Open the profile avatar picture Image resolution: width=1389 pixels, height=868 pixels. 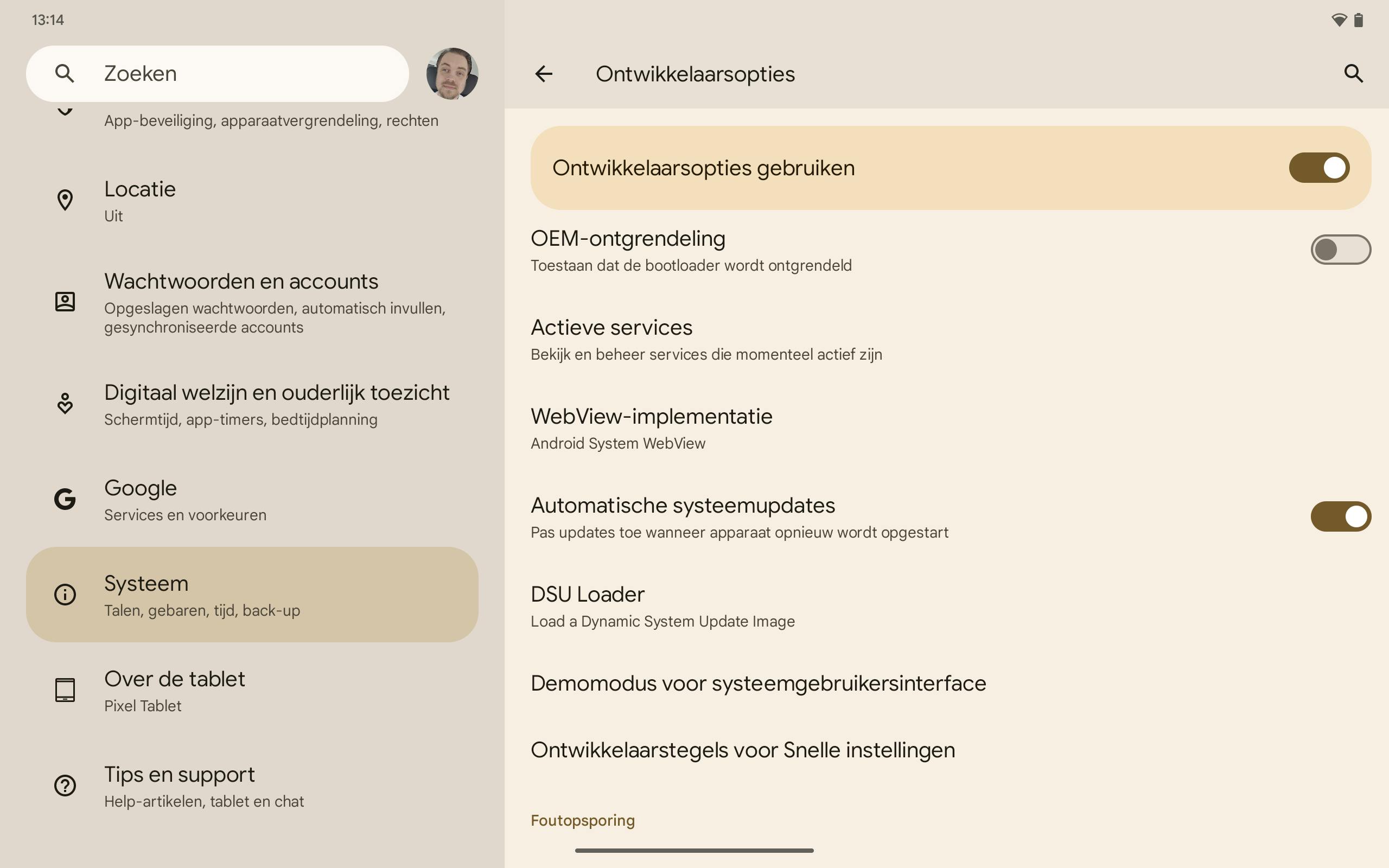pyautogui.click(x=452, y=73)
